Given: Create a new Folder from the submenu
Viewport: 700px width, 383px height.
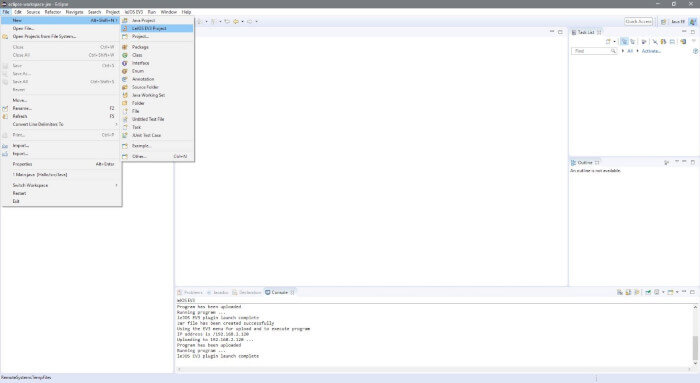Looking at the screenshot, I should pyautogui.click(x=157, y=103).
